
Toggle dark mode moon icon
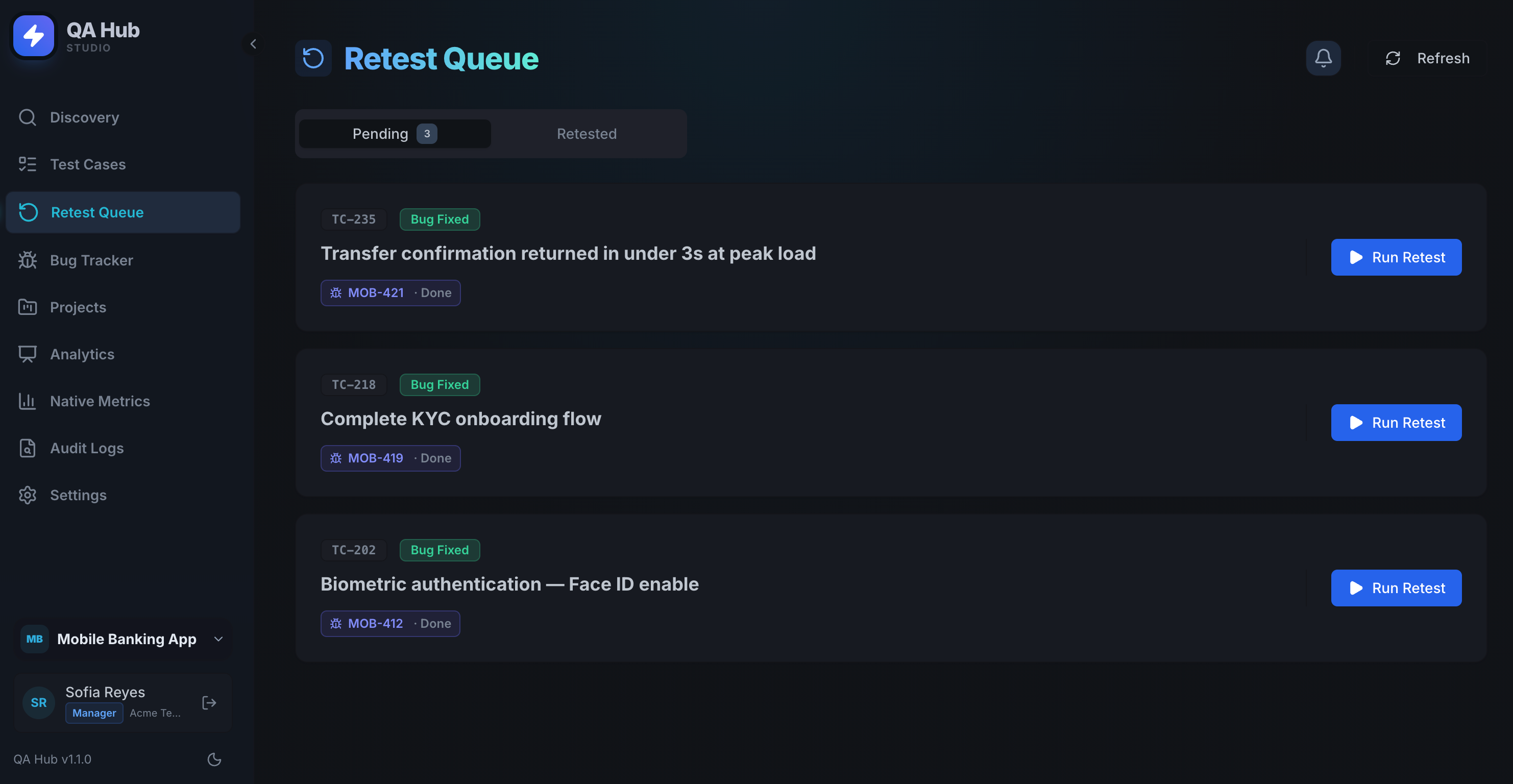pos(214,759)
